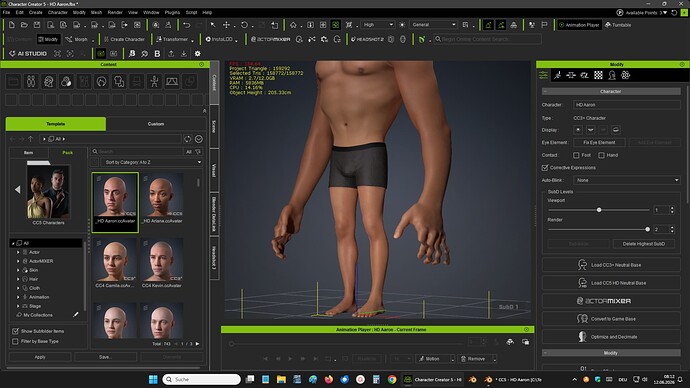Open Sort by Category A to Z dropdown
This screenshot has width=690, height=388.
tap(152, 162)
